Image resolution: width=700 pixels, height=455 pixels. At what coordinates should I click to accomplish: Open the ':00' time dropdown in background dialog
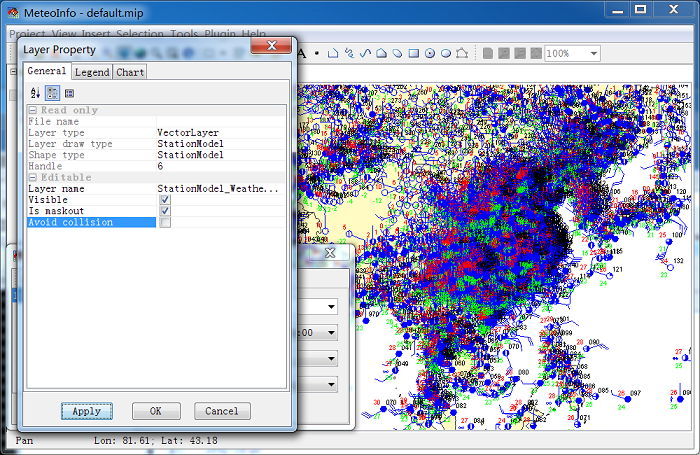click(x=331, y=332)
